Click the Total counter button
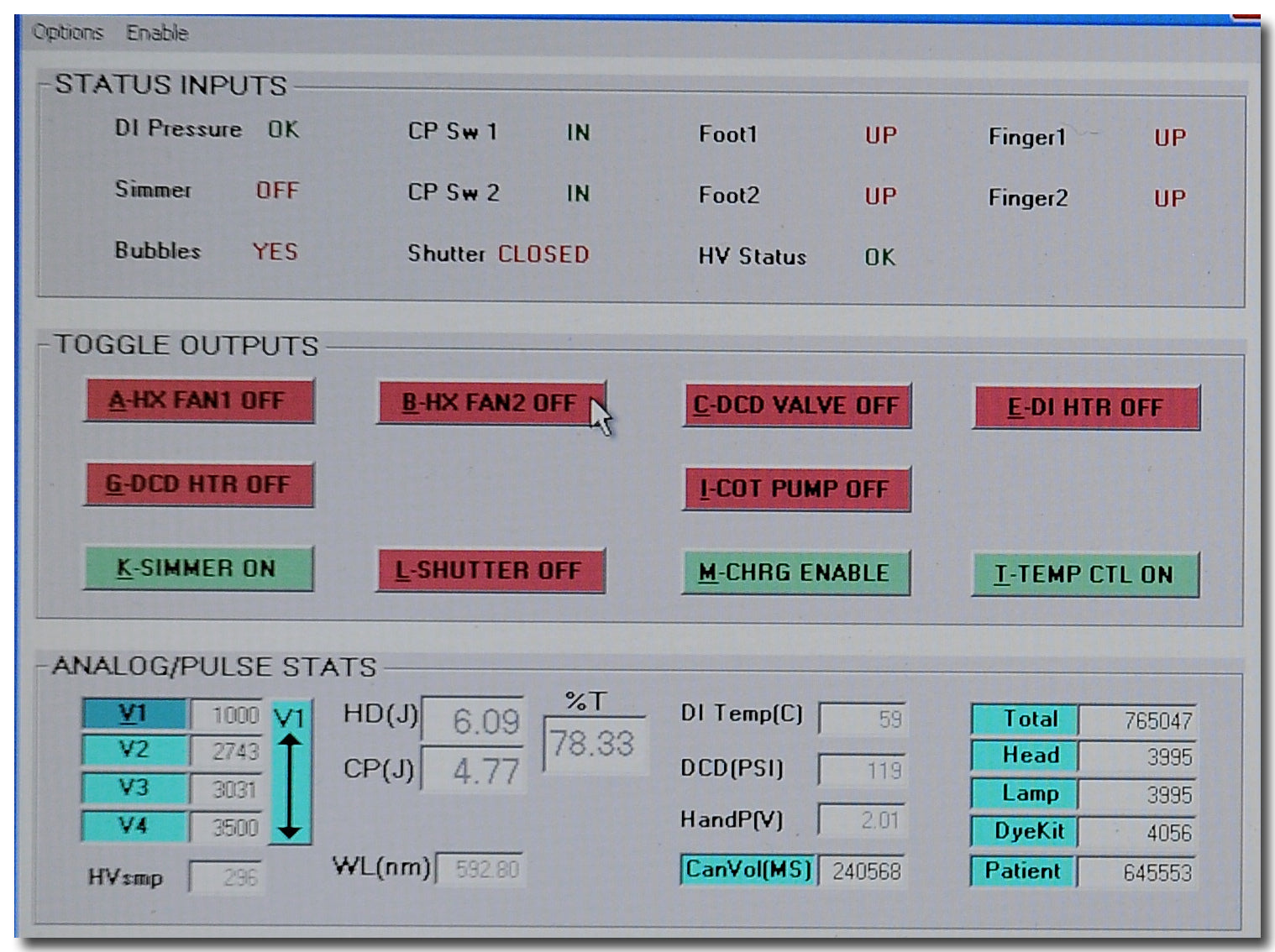Screen dimensions: 1275x952 (1025, 719)
